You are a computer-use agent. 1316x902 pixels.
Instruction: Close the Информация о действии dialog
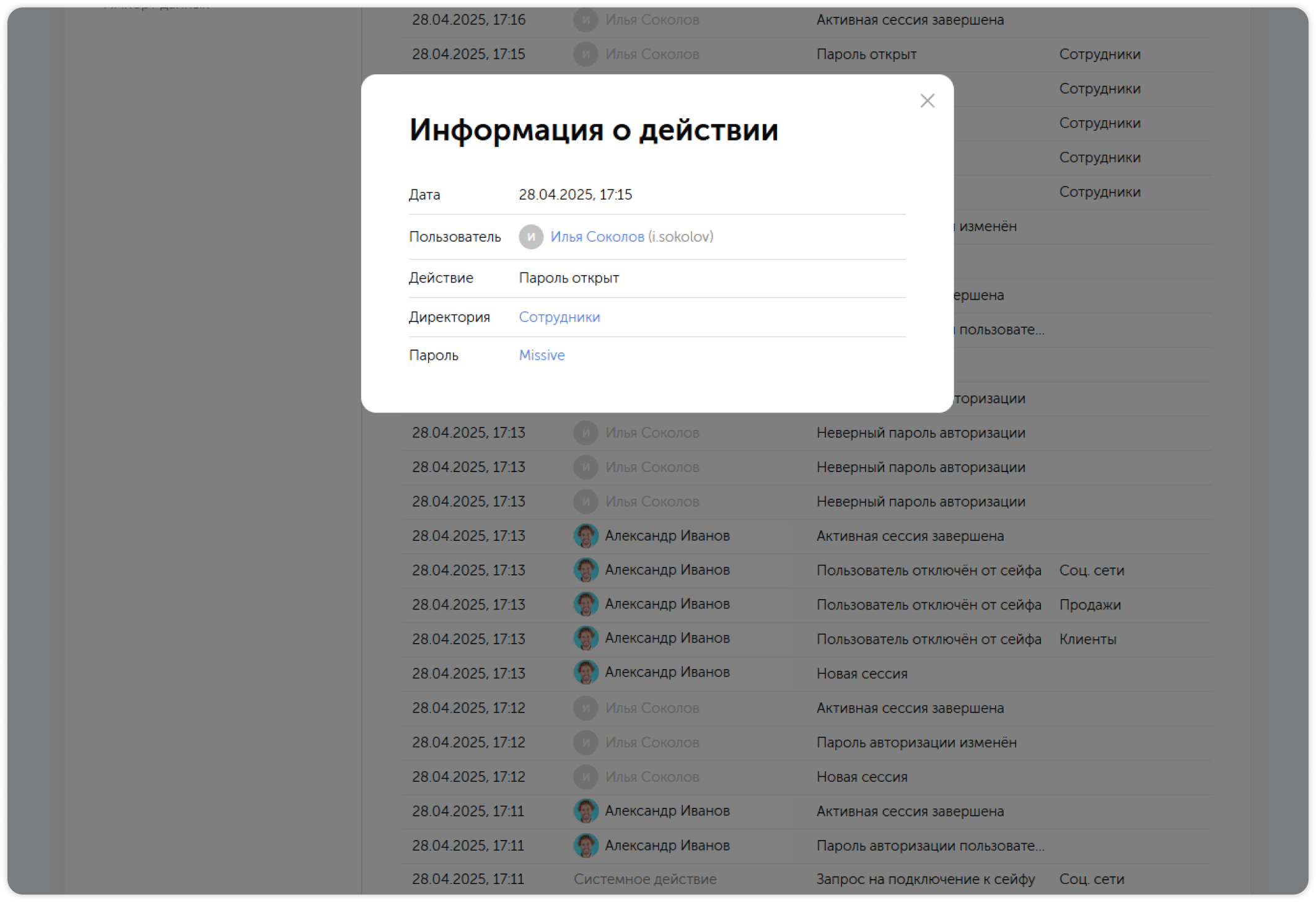click(926, 100)
